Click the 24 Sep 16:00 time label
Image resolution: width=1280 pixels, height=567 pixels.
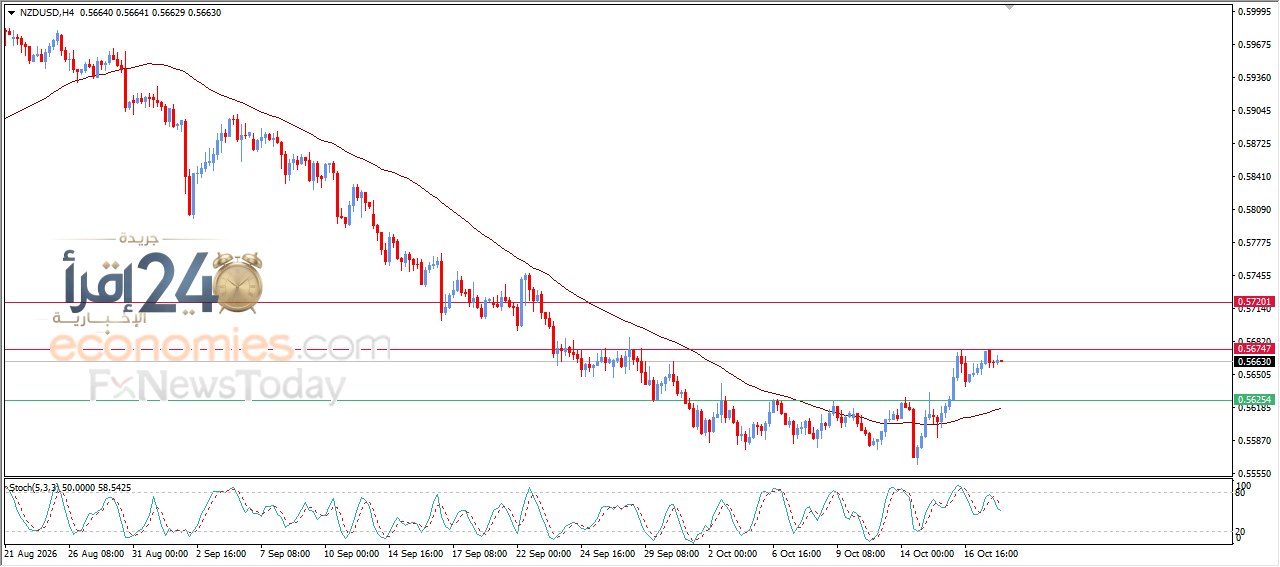pos(608,553)
